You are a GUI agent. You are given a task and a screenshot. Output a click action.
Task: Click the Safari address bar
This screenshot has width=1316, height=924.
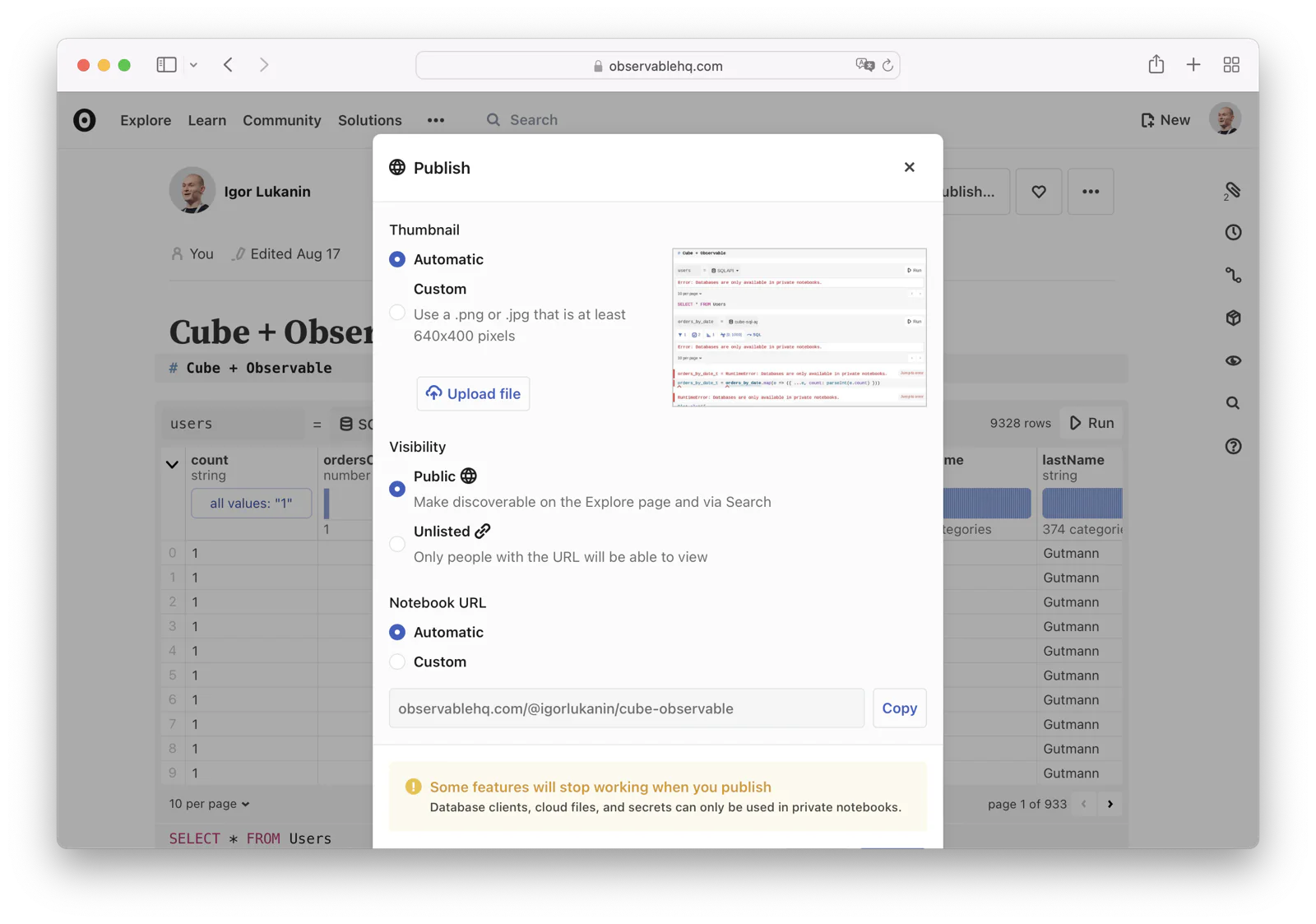658,65
